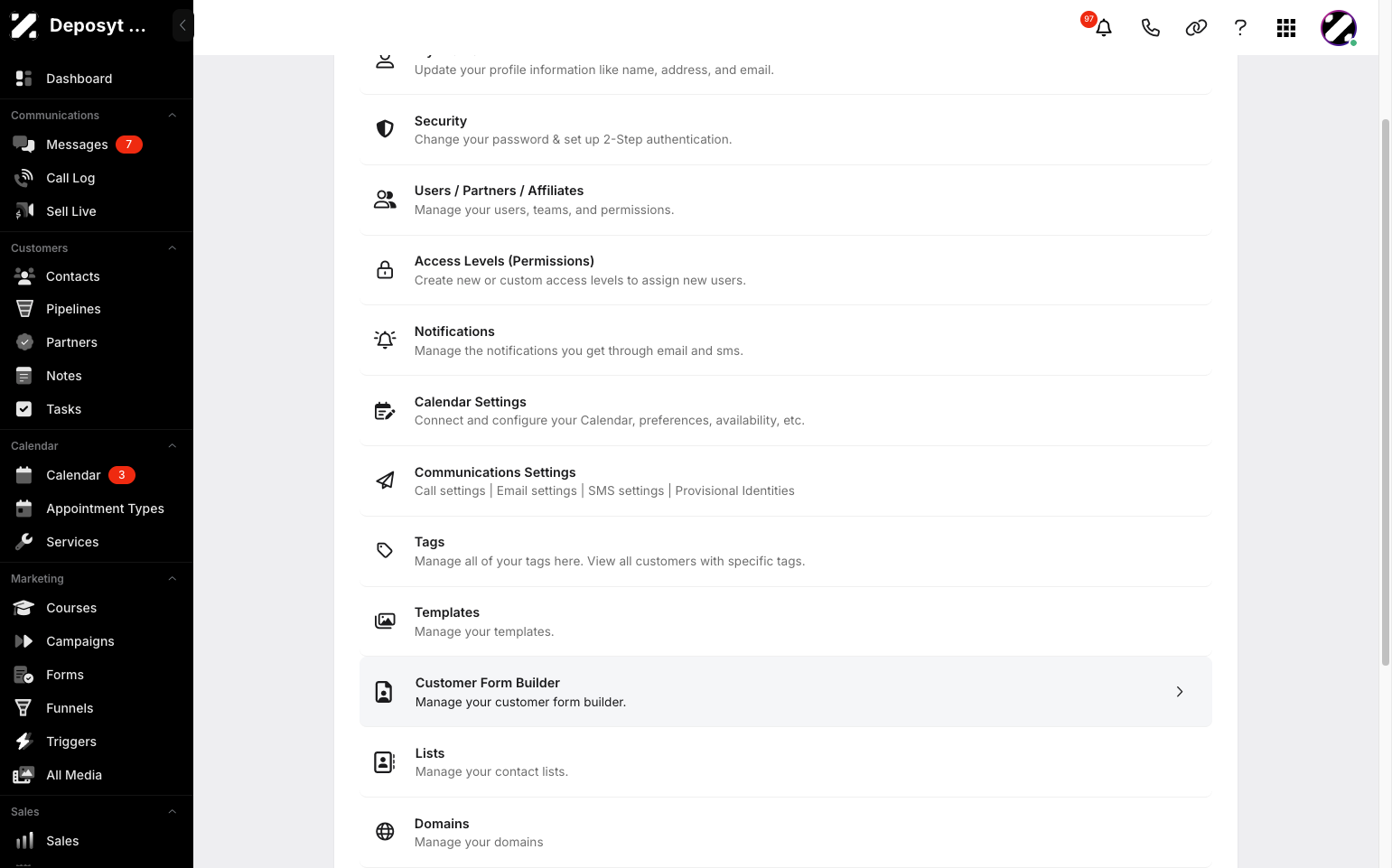Open Appointment Types in sidebar
Viewport: 1392px width, 868px height.
click(x=97, y=509)
